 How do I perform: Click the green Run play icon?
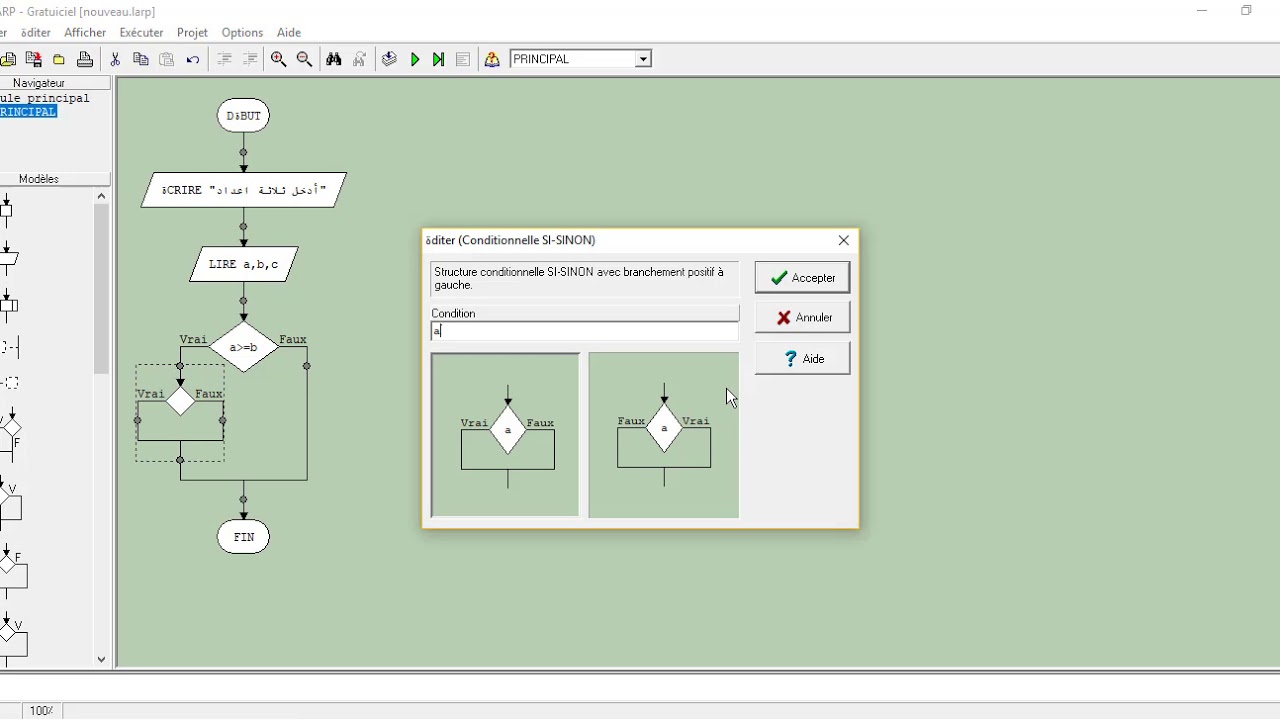tap(415, 59)
